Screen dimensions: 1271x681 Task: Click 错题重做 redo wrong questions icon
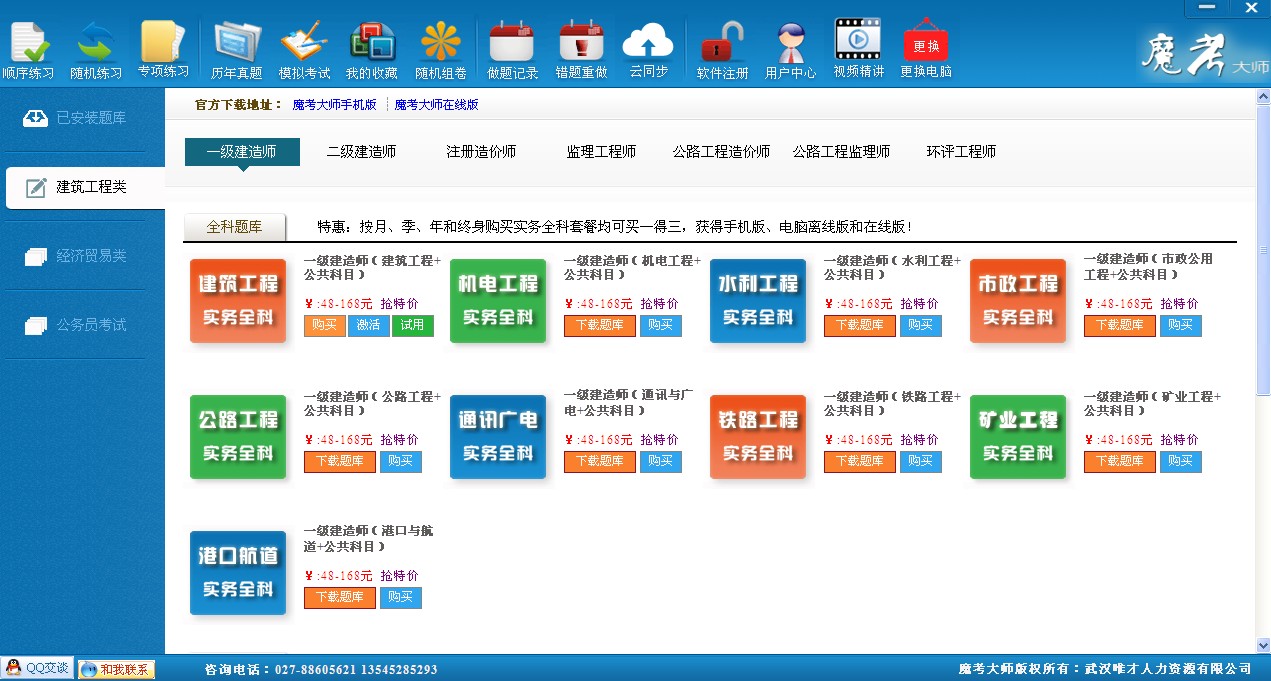pos(581,49)
